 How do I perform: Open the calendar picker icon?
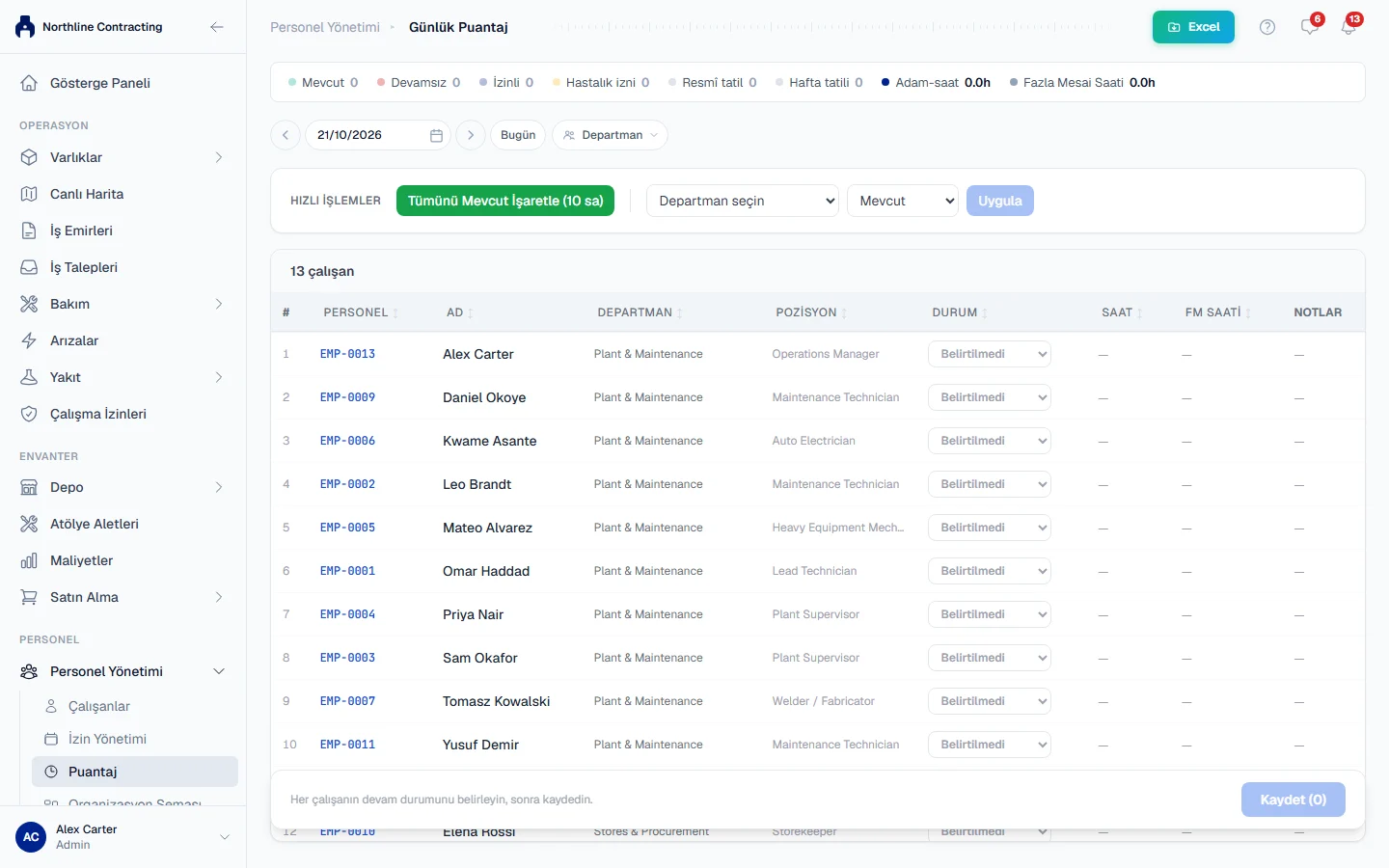pyautogui.click(x=436, y=136)
